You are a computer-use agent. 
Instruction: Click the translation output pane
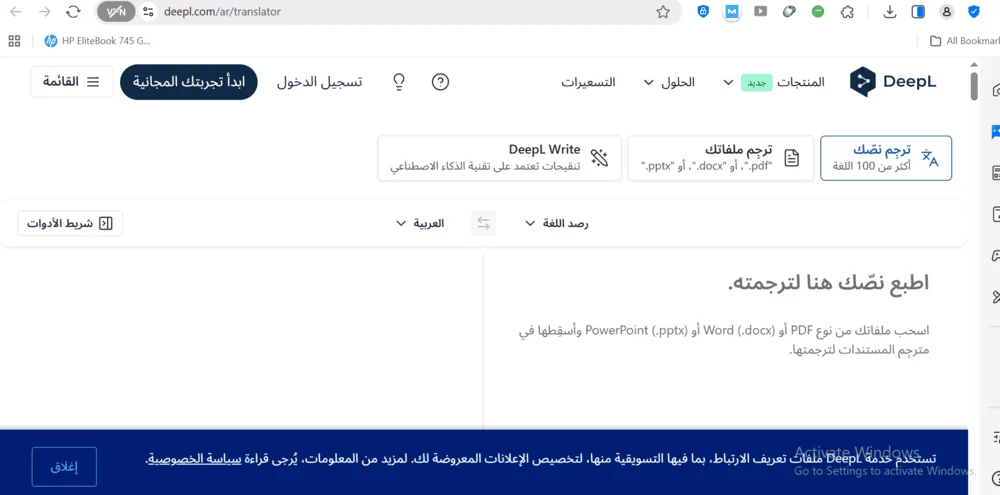point(242,338)
